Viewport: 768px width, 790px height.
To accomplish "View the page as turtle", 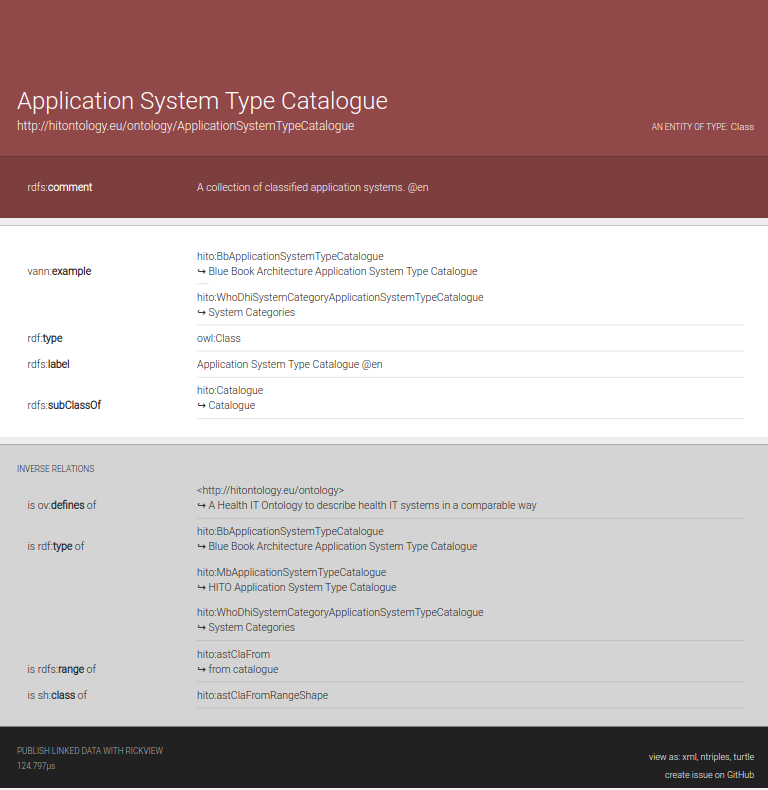I will click(743, 757).
